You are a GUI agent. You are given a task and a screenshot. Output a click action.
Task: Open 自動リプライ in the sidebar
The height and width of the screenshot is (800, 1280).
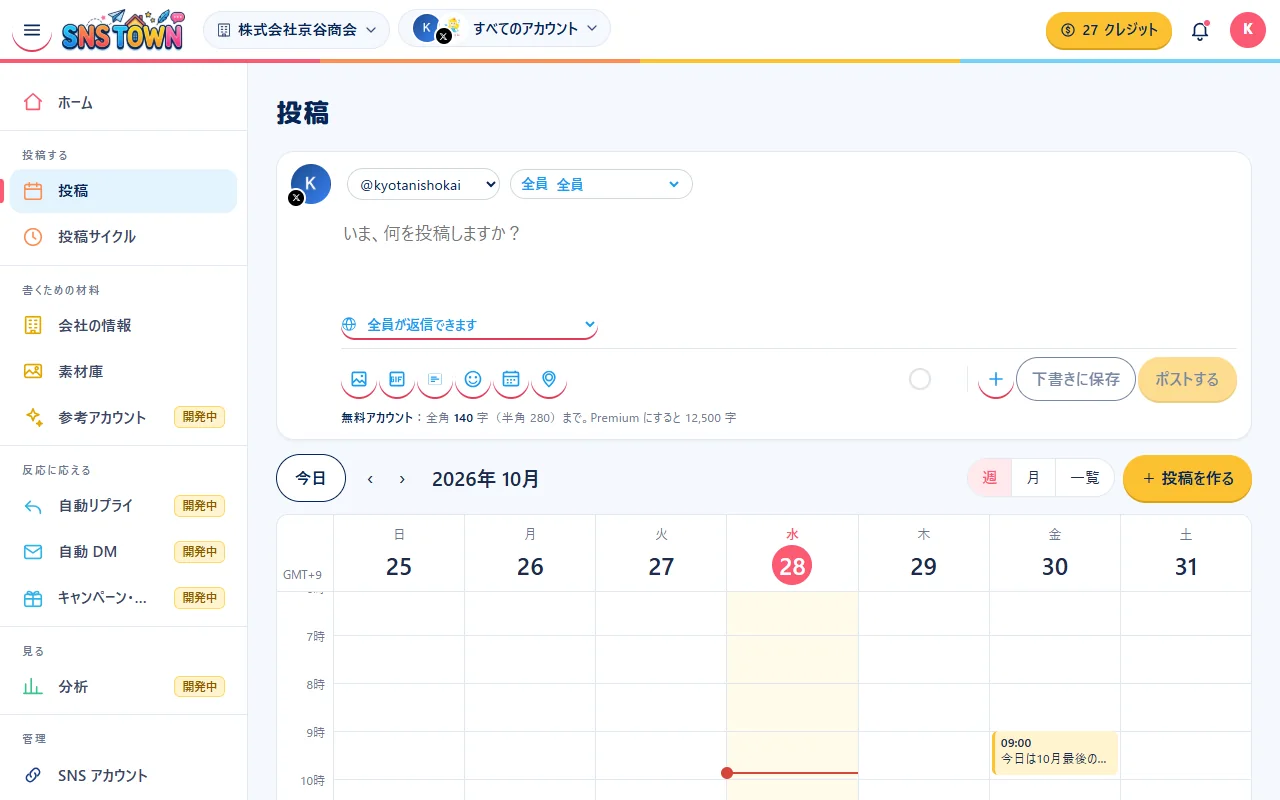point(123,506)
